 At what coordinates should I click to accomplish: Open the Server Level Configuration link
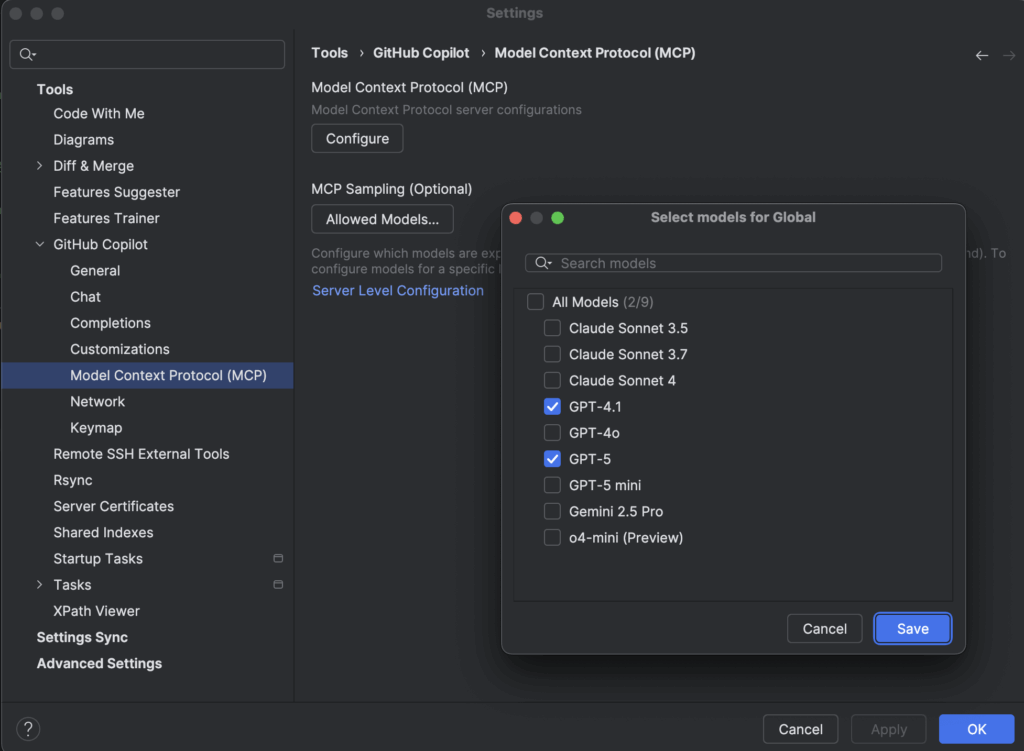pyautogui.click(x=398, y=291)
